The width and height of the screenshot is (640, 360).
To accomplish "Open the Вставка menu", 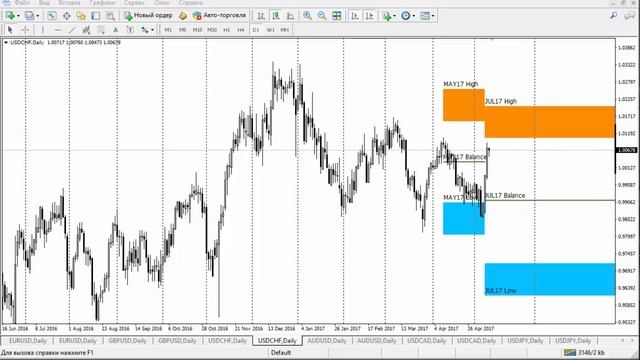I will pyautogui.click(x=69, y=3).
